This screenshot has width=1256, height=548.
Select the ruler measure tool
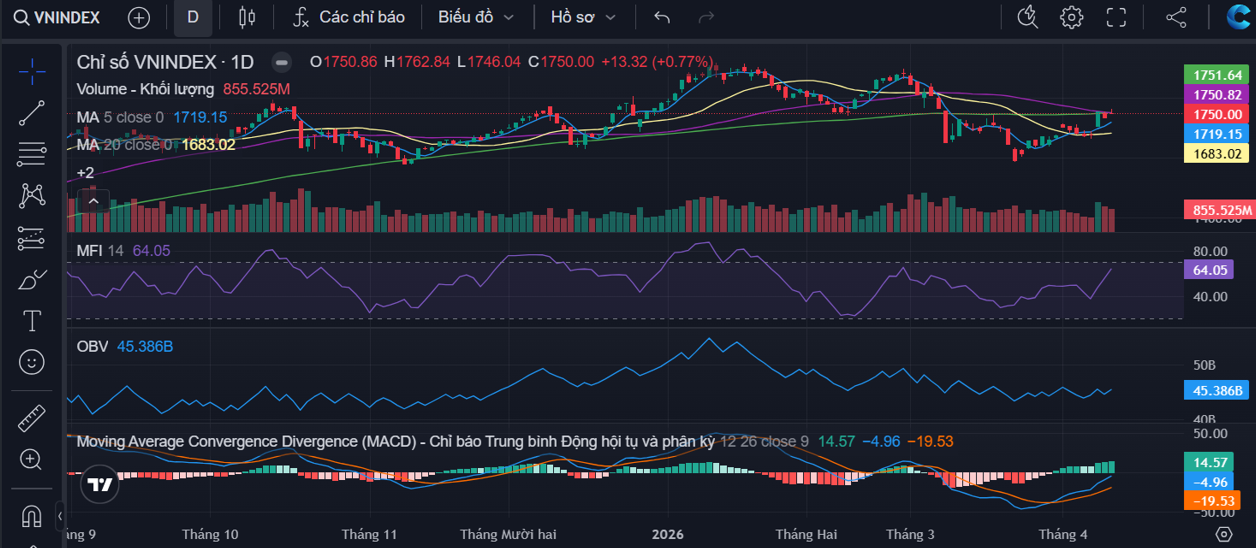[x=32, y=418]
